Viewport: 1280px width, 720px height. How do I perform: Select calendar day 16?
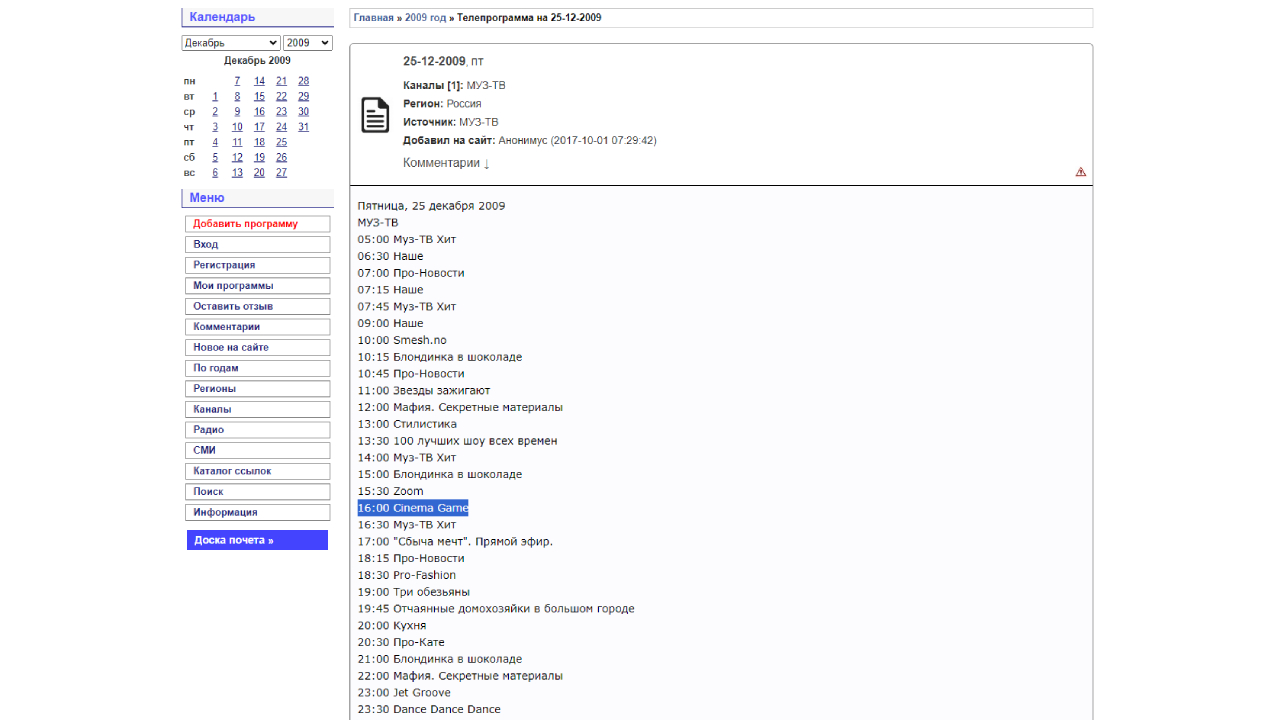point(259,112)
